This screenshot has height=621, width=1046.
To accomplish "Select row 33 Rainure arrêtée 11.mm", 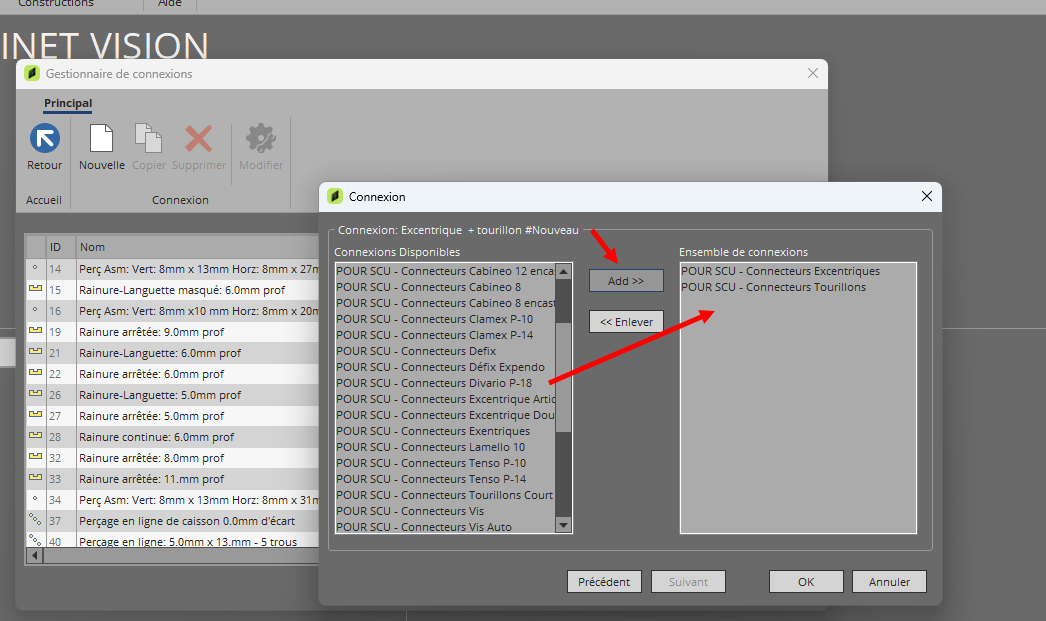I will [172, 479].
